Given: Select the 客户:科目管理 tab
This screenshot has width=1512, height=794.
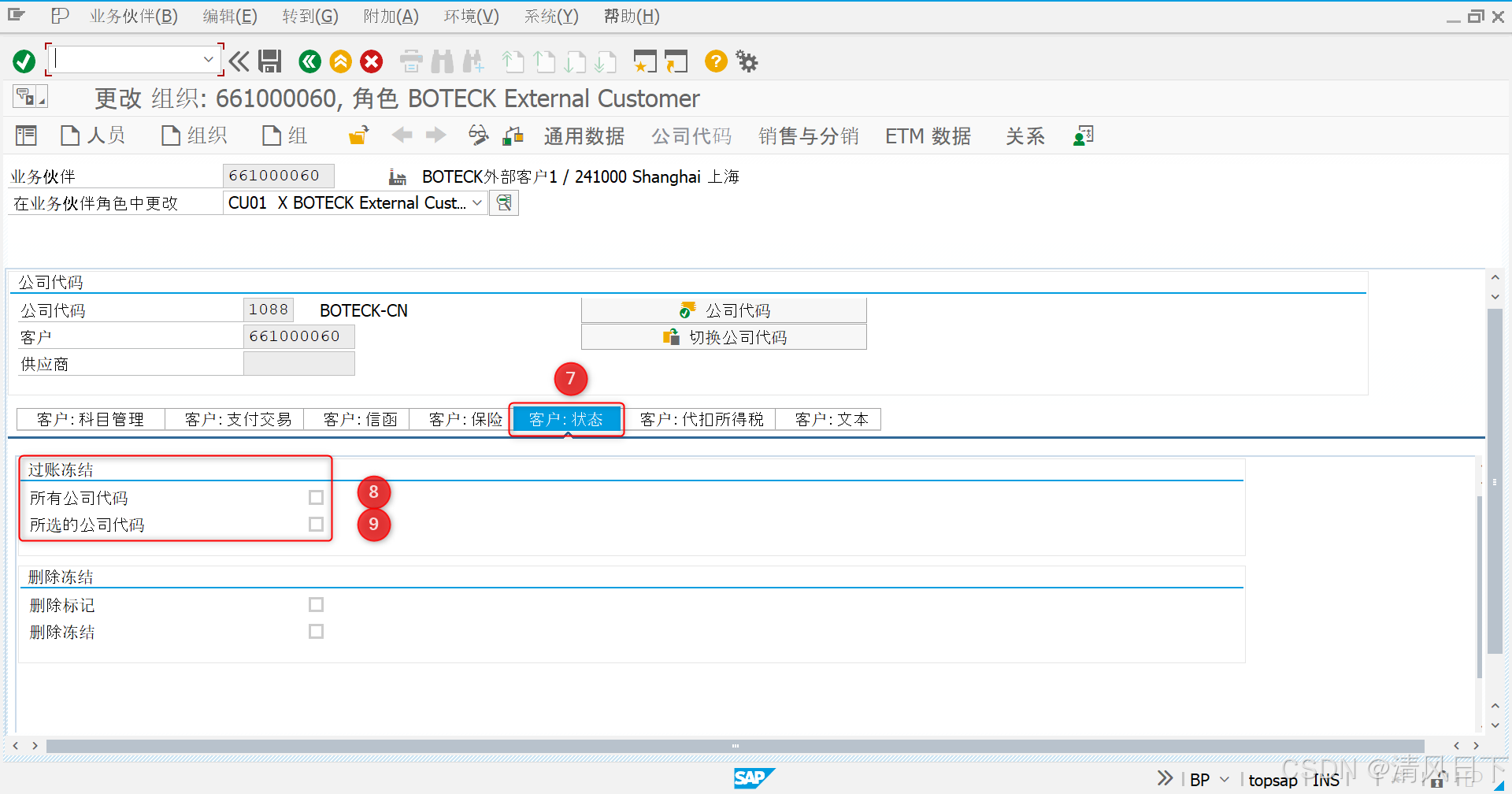Looking at the screenshot, I should (90, 419).
